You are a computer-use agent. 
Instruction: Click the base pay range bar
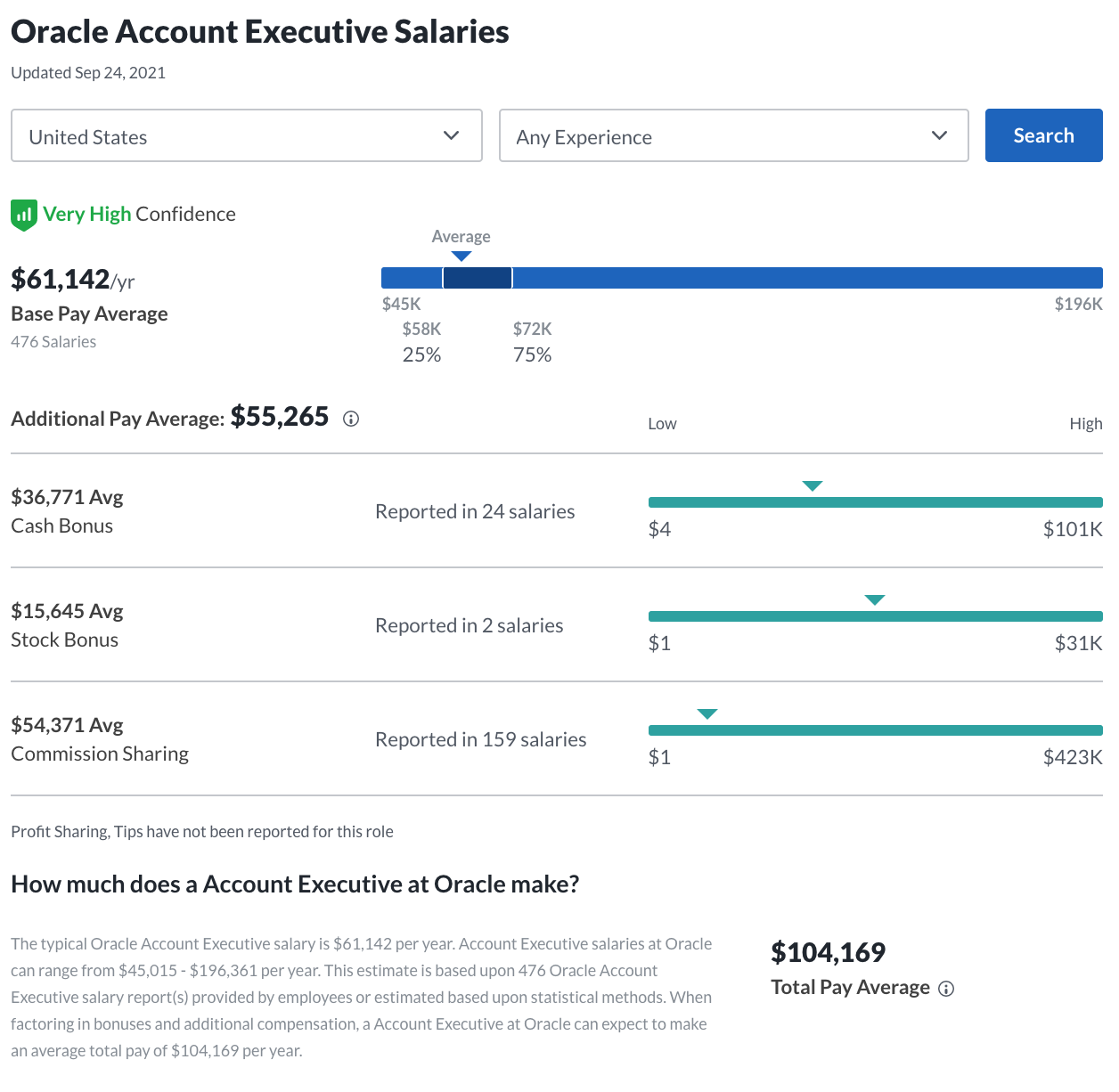coord(742,278)
